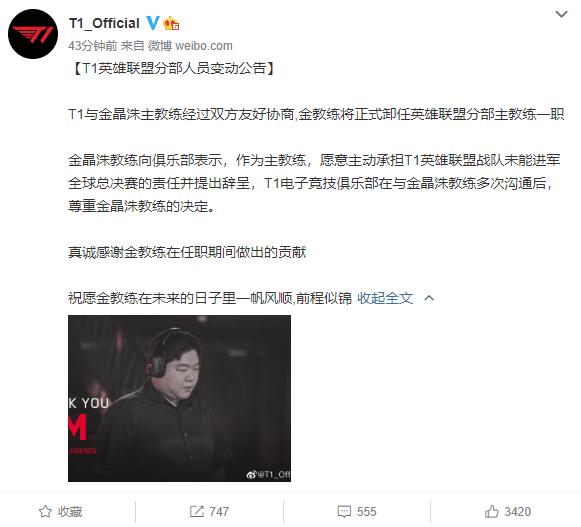Click the 【T1英雄联盟分部人员变动公告】 title text
This screenshot has height=527, width=581.
[173, 68]
